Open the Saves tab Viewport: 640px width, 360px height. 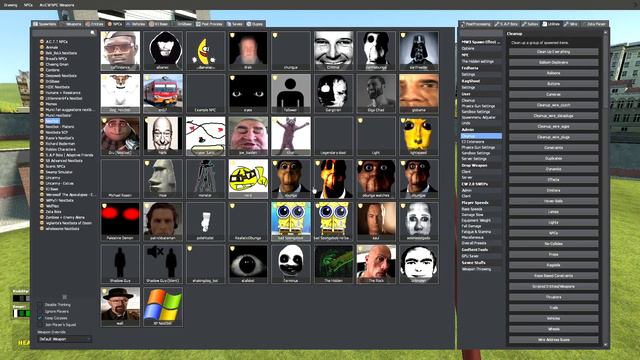click(235, 24)
